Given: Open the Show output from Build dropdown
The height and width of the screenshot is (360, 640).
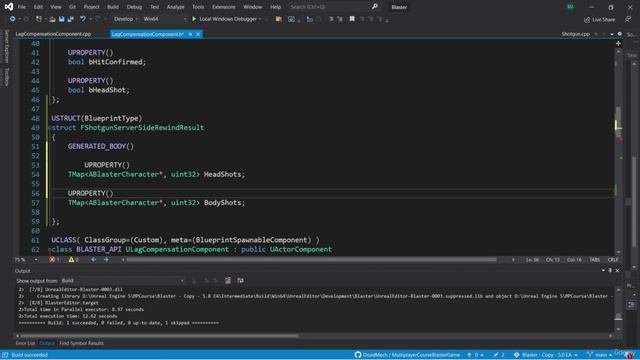Looking at the screenshot, I should pyautogui.click(x=122, y=280).
